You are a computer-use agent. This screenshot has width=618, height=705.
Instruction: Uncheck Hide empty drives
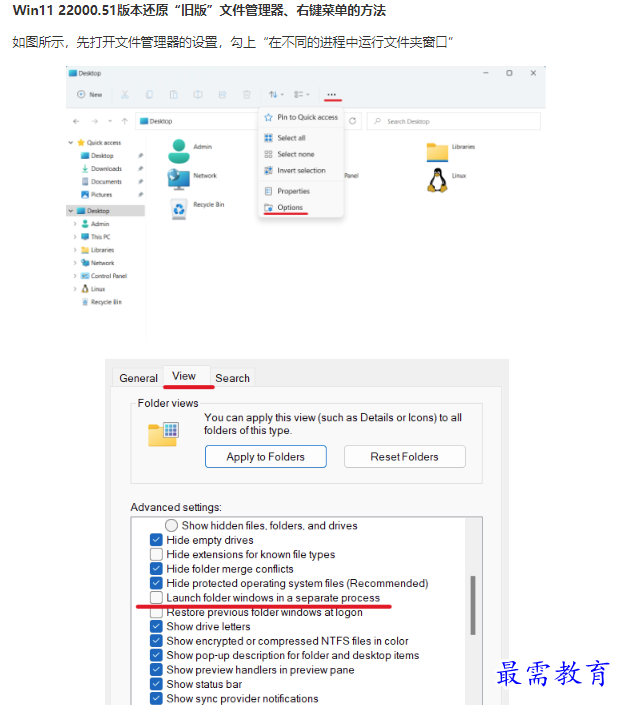[x=156, y=540]
